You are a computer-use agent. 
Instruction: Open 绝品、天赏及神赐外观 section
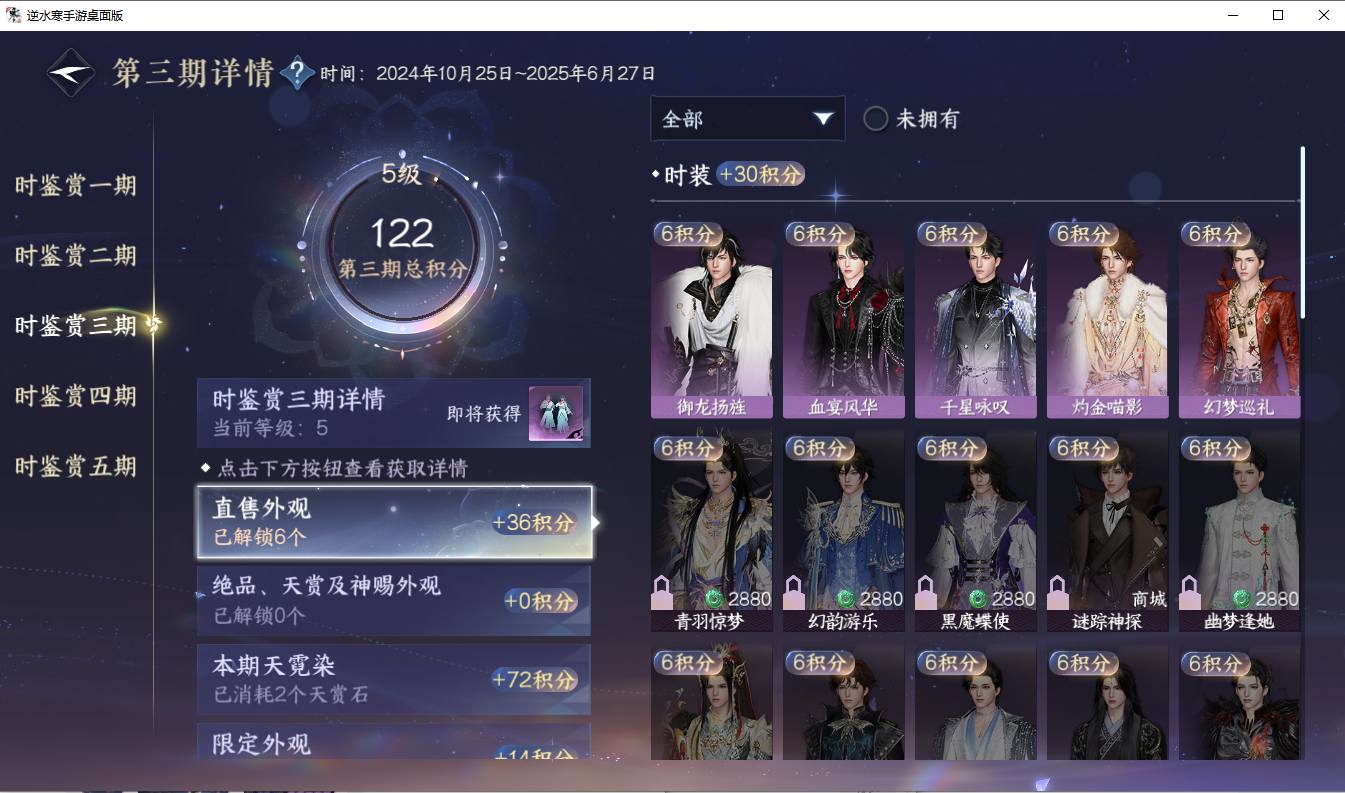pyautogui.click(x=394, y=600)
